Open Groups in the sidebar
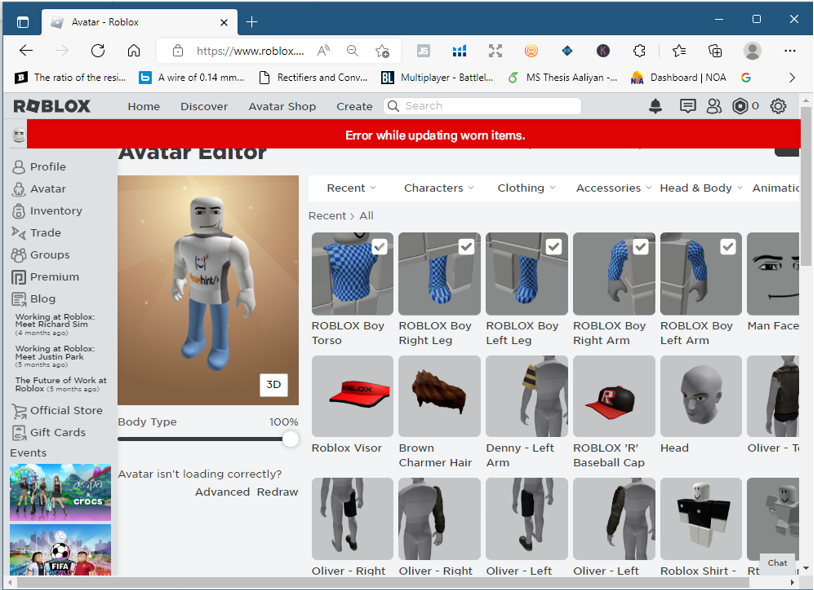 40,255
